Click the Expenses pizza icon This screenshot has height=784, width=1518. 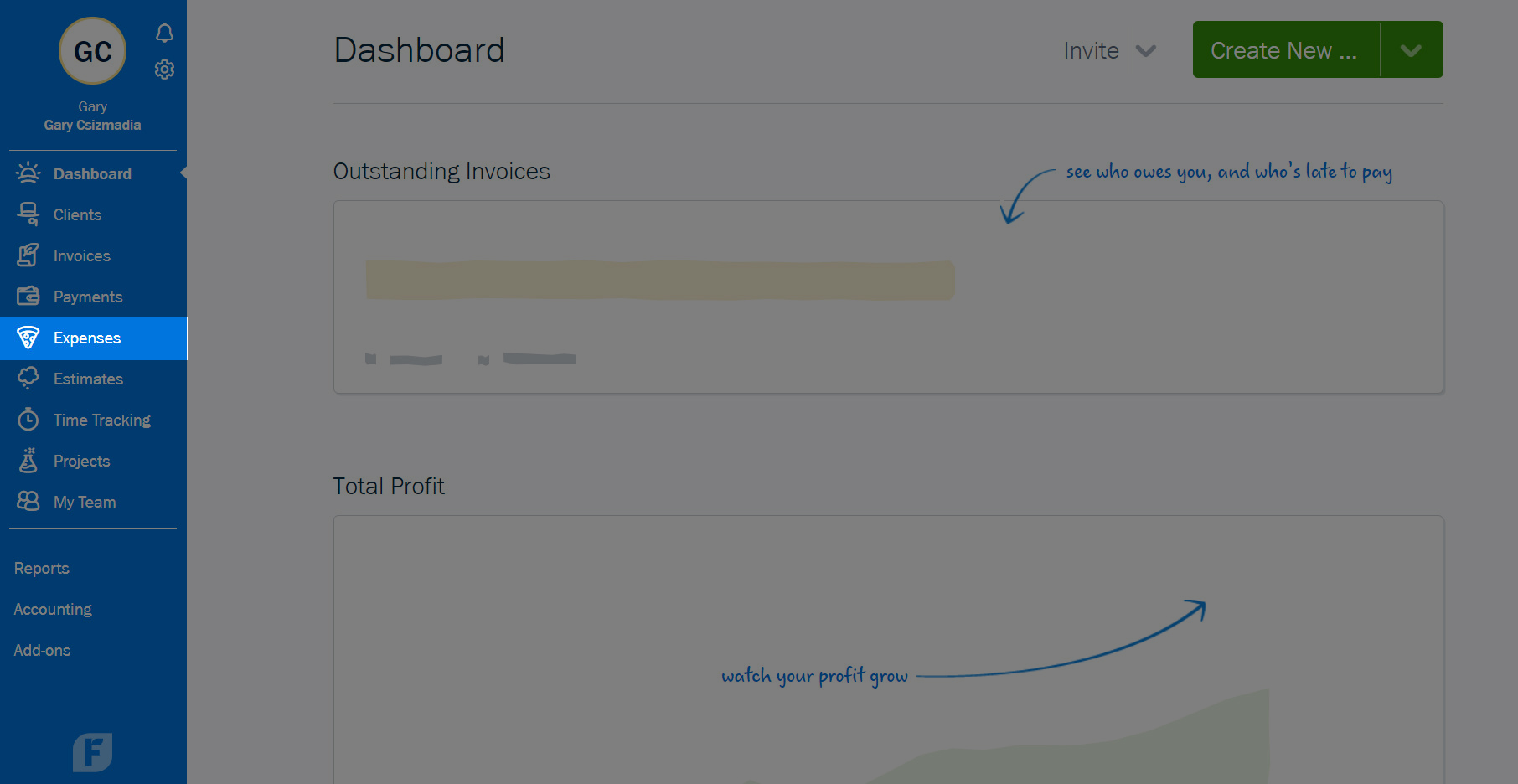point(28,338)
